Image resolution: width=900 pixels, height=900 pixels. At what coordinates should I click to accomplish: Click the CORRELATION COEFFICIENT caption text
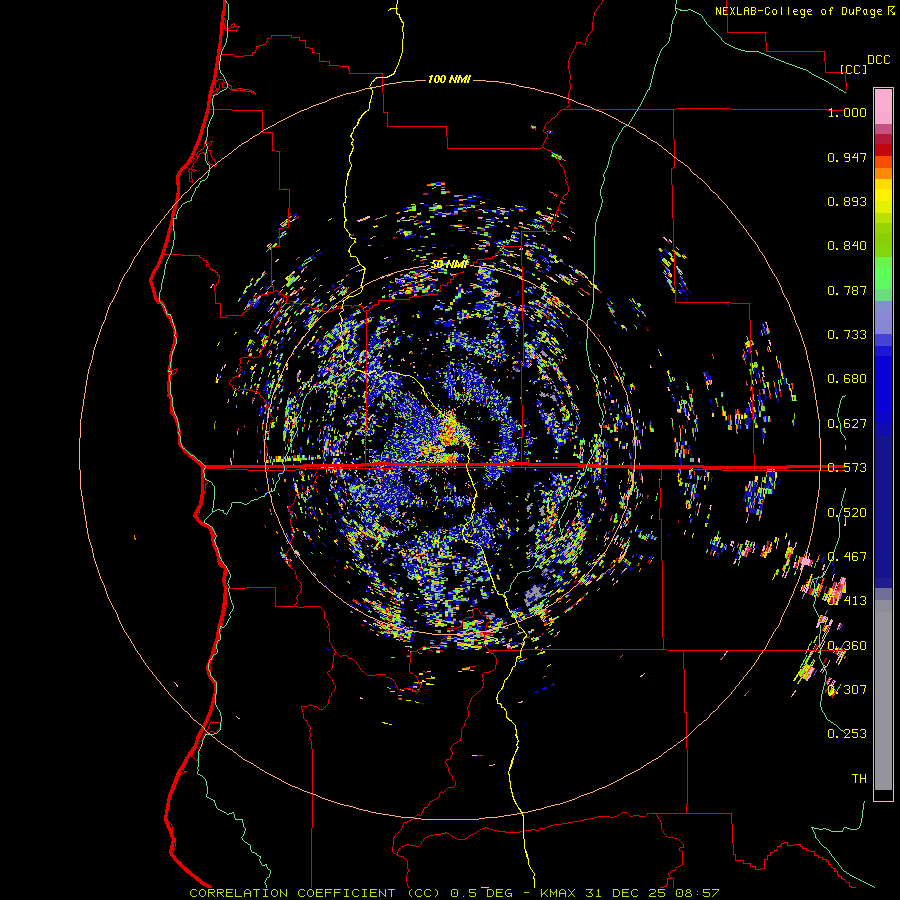coord(292,893)
